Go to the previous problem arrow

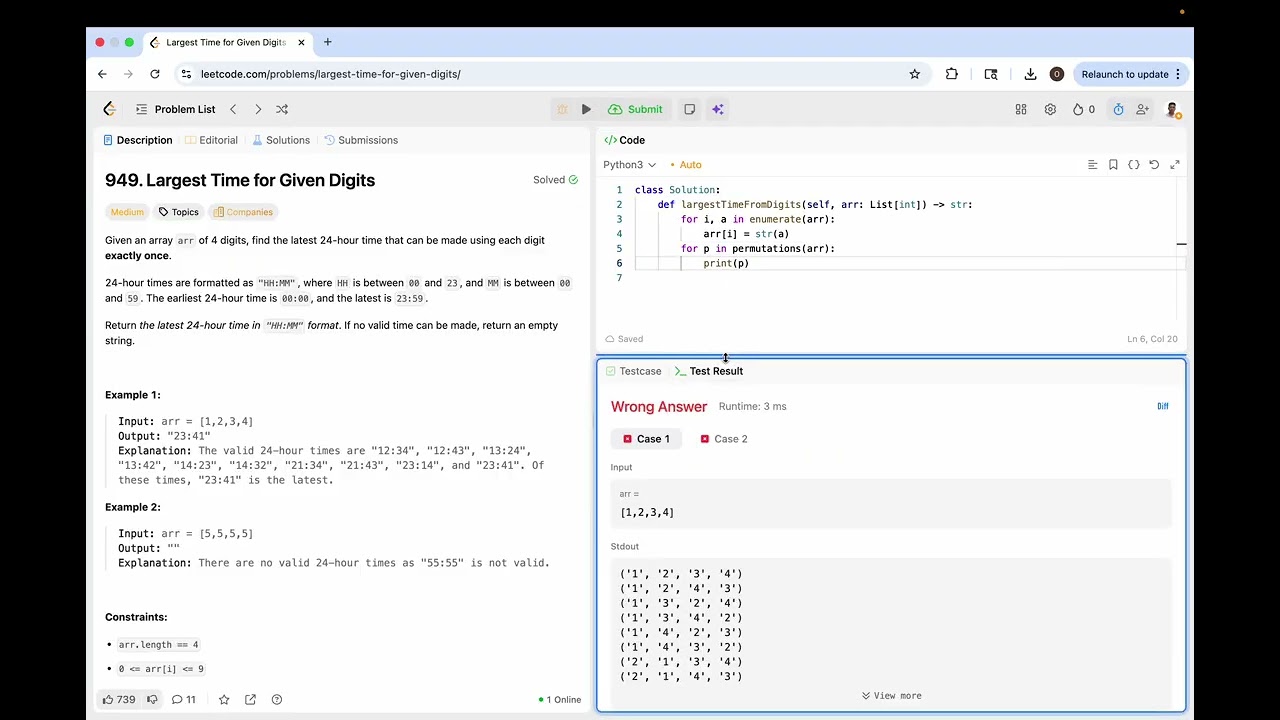(x=233, y=109)
